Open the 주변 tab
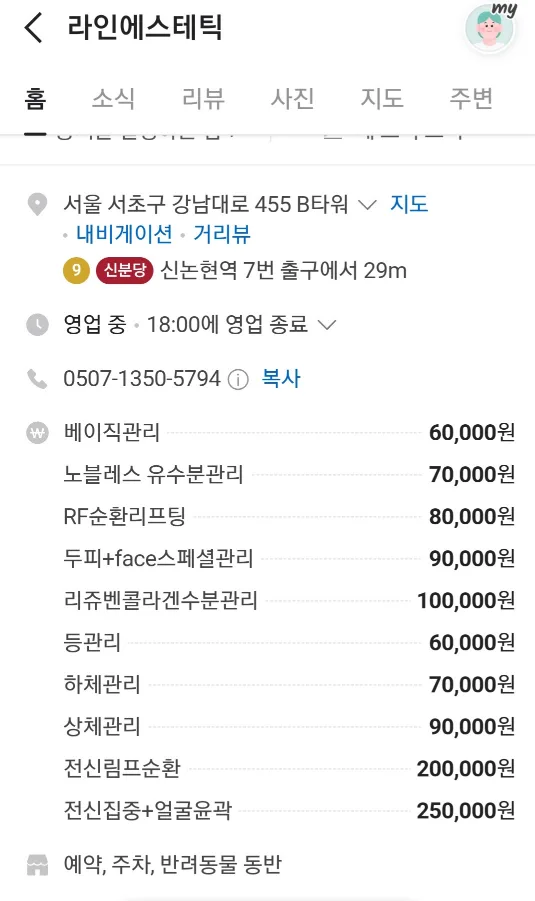Viewport: 535px width, 901px height. pyautogui.click(x=471, y=98)
